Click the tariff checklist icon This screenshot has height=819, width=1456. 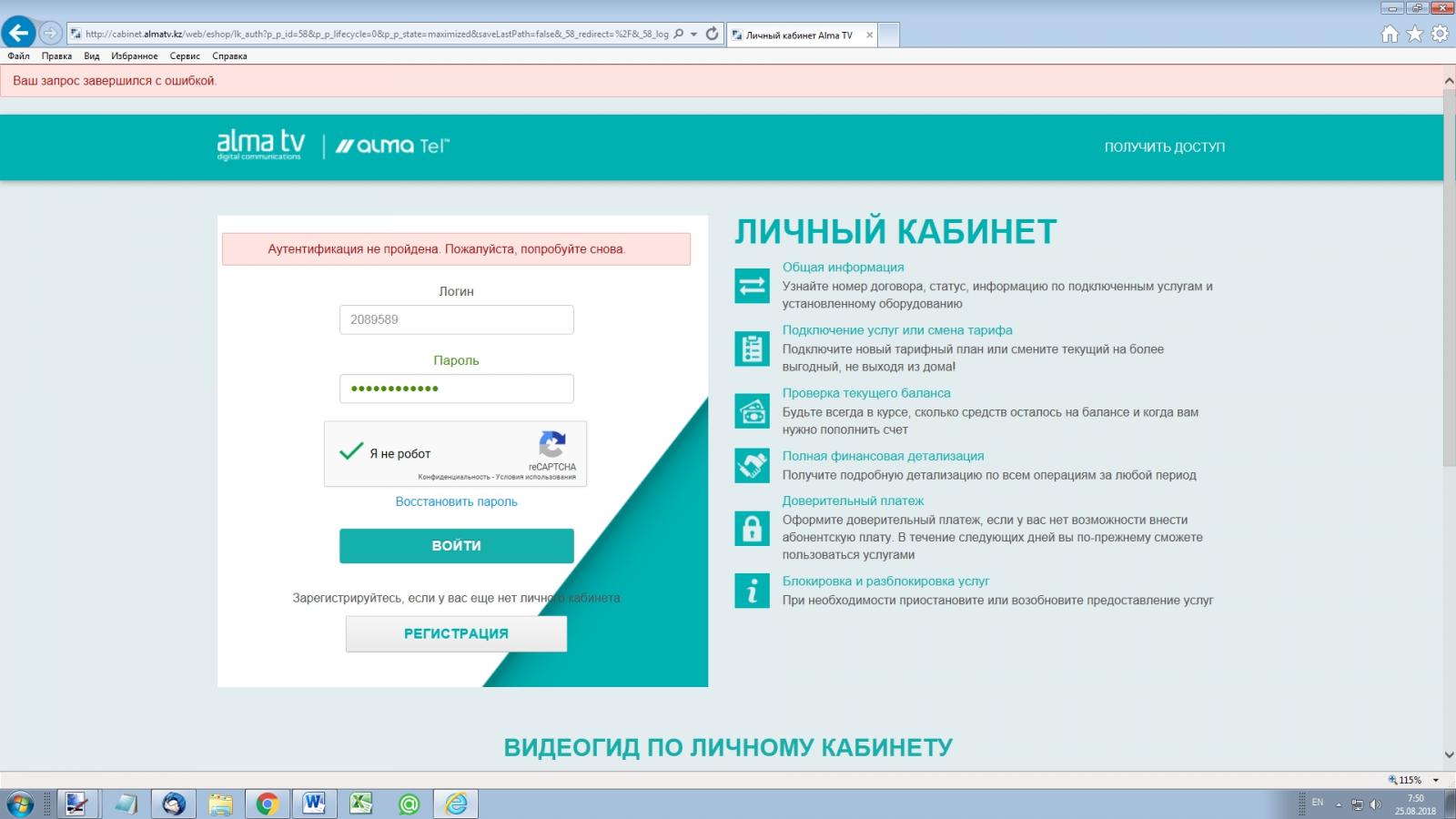pos(752,349)
